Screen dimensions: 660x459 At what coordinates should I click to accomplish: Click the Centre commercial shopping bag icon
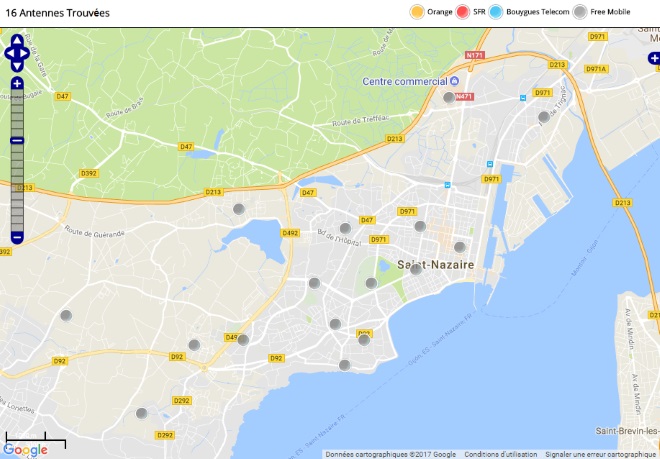click(454, 81)
